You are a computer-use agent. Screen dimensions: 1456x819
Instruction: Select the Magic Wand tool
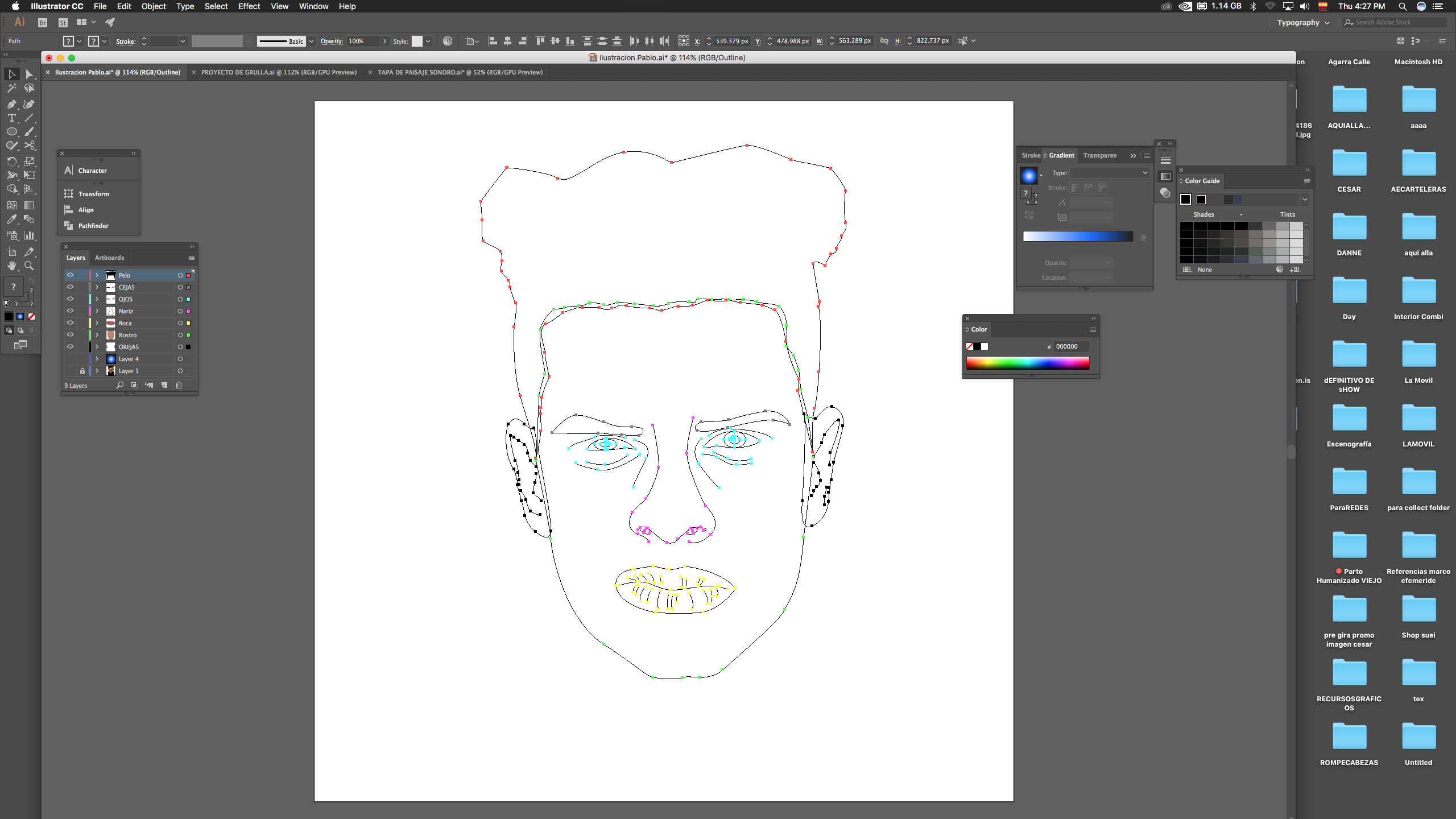pyautogui.click(x=11, y=89)
